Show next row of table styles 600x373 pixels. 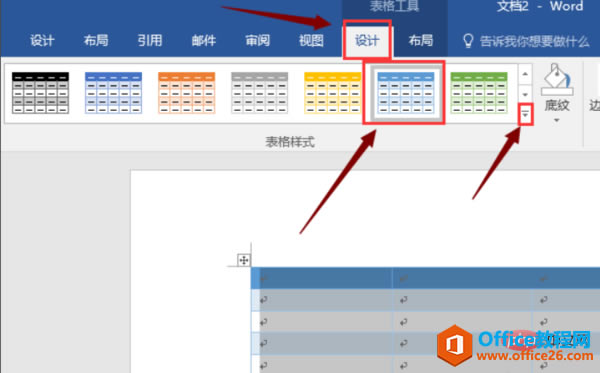click(x=525, y=94)
